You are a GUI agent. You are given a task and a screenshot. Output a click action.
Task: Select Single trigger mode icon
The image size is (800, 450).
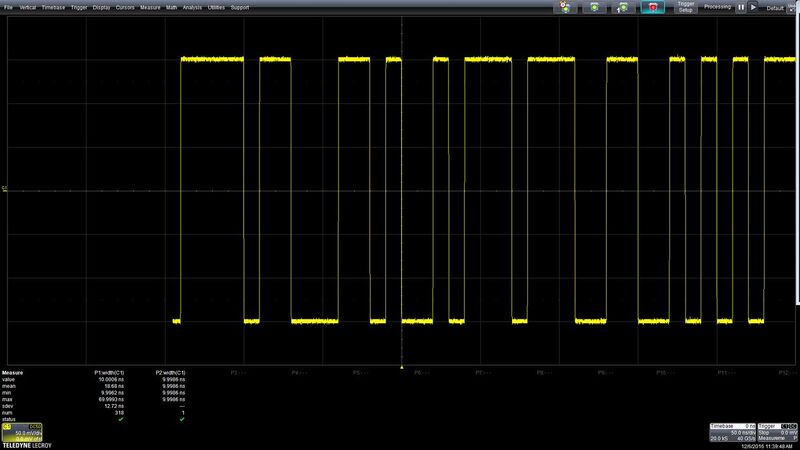coord(623,7)
